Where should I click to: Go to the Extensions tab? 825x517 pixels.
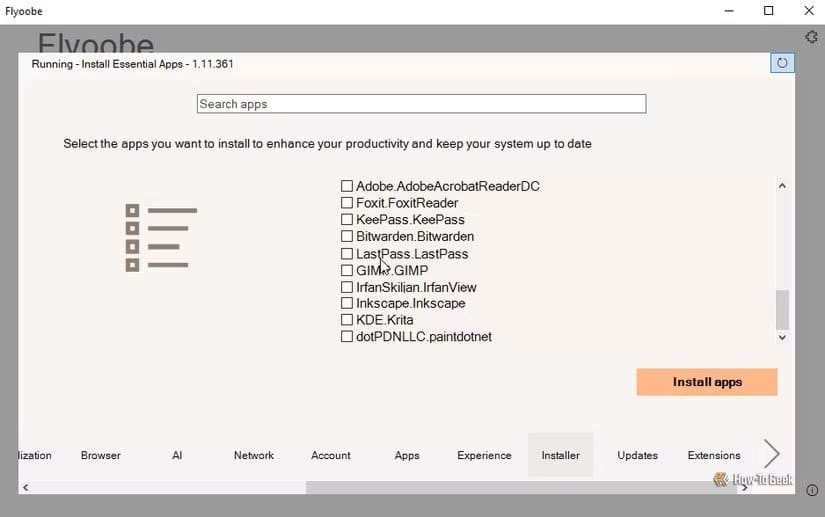[714, 455]
